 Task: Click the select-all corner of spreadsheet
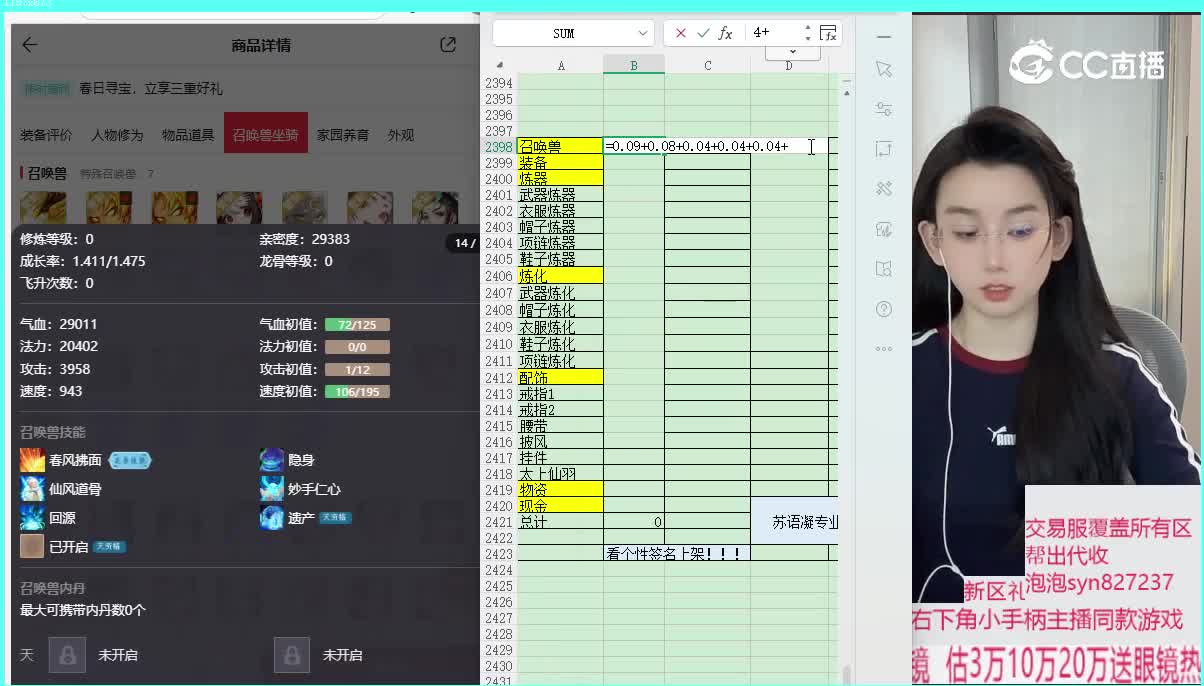[499, 65]
